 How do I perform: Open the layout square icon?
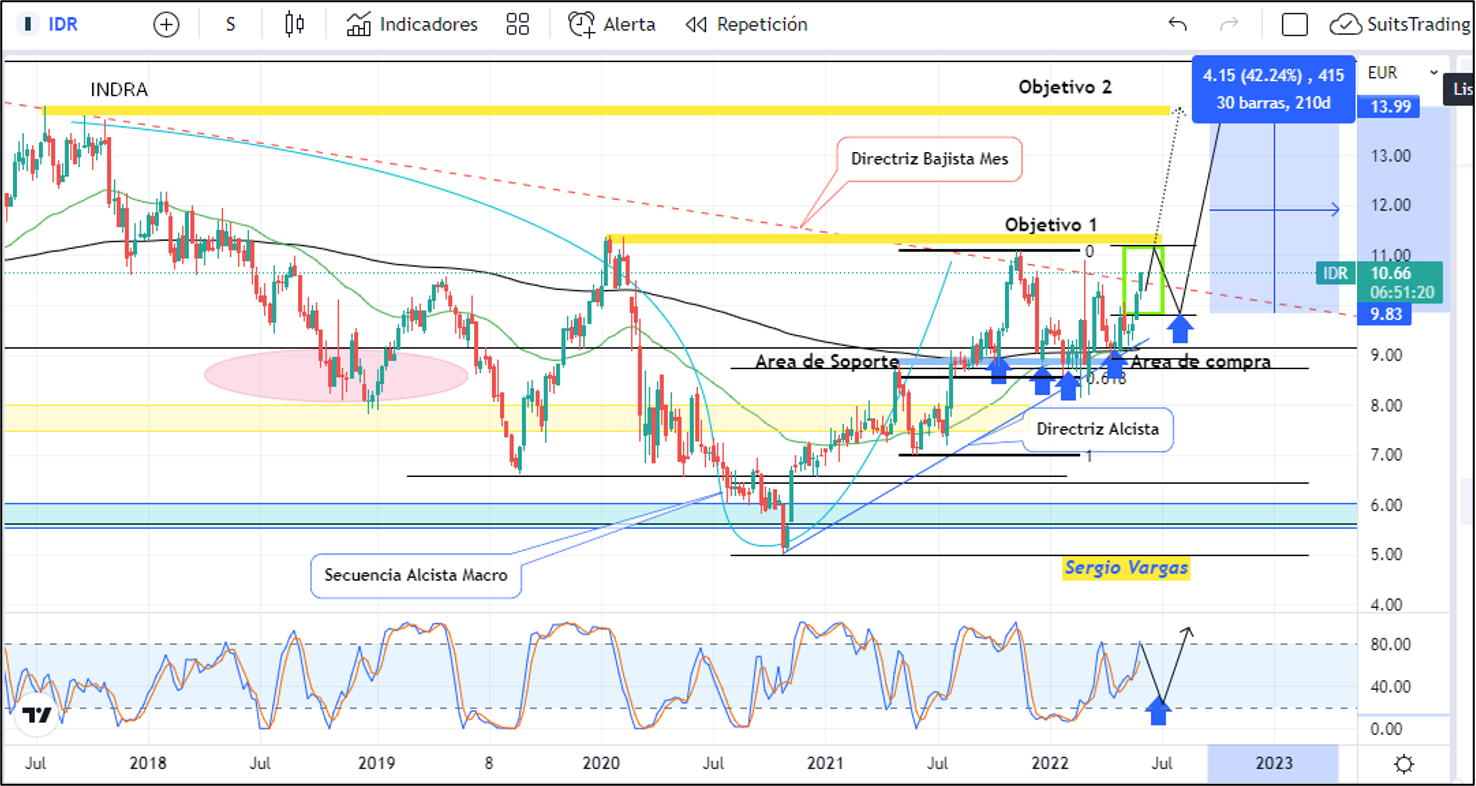point(1294,25)
